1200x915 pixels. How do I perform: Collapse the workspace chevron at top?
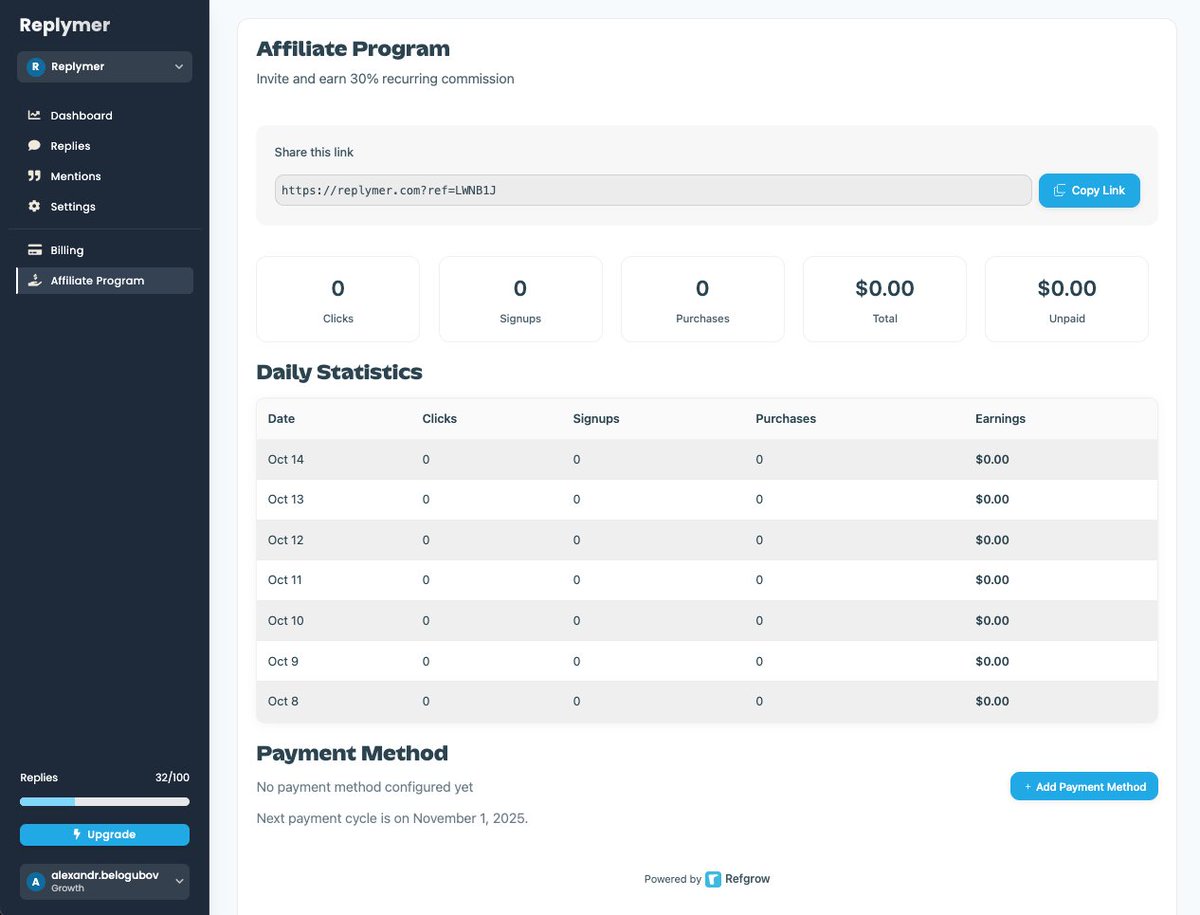(178, 66)
